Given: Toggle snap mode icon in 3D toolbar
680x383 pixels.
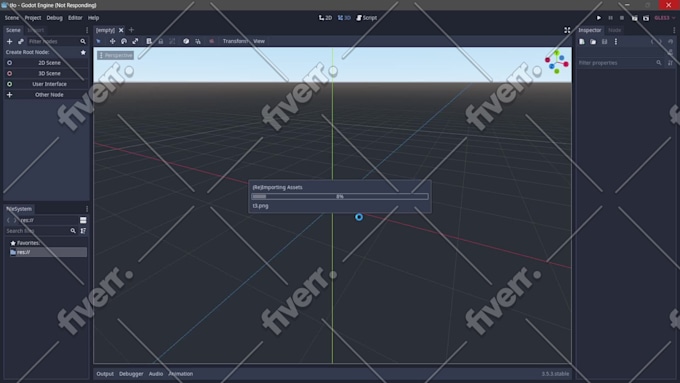Looking at the screenshot, I should pyautogui.click(x=198, y=41).
